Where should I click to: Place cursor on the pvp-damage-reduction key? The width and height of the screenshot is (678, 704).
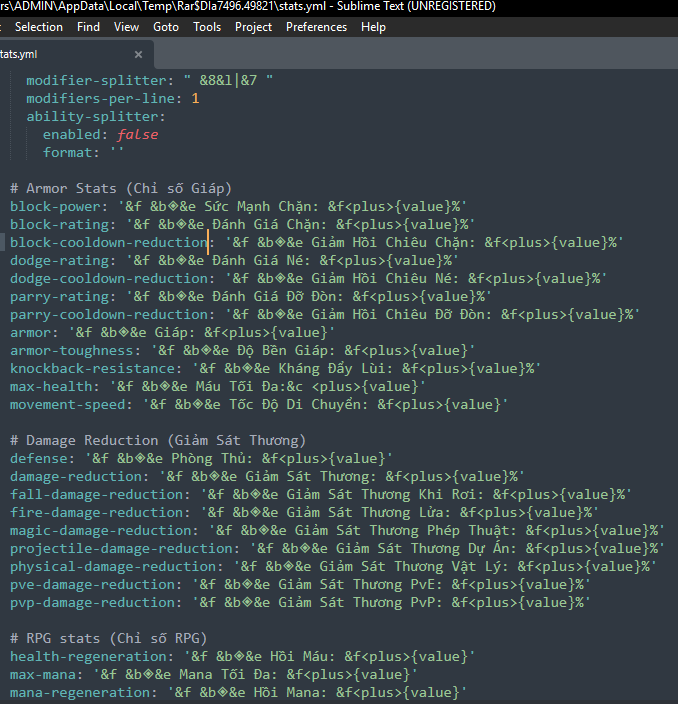coord(92,603)
